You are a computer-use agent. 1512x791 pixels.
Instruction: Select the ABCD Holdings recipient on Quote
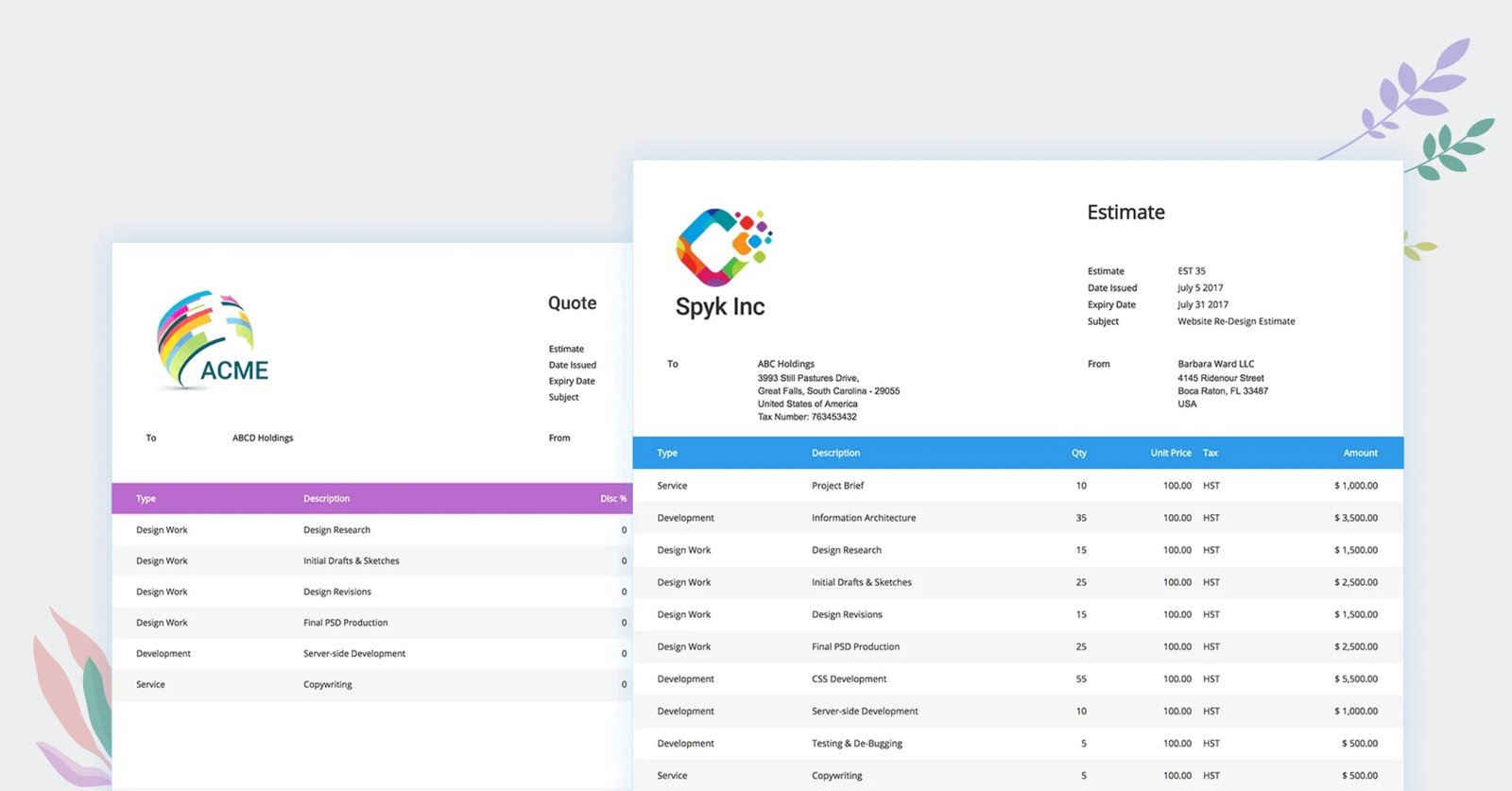coord(263,438)
